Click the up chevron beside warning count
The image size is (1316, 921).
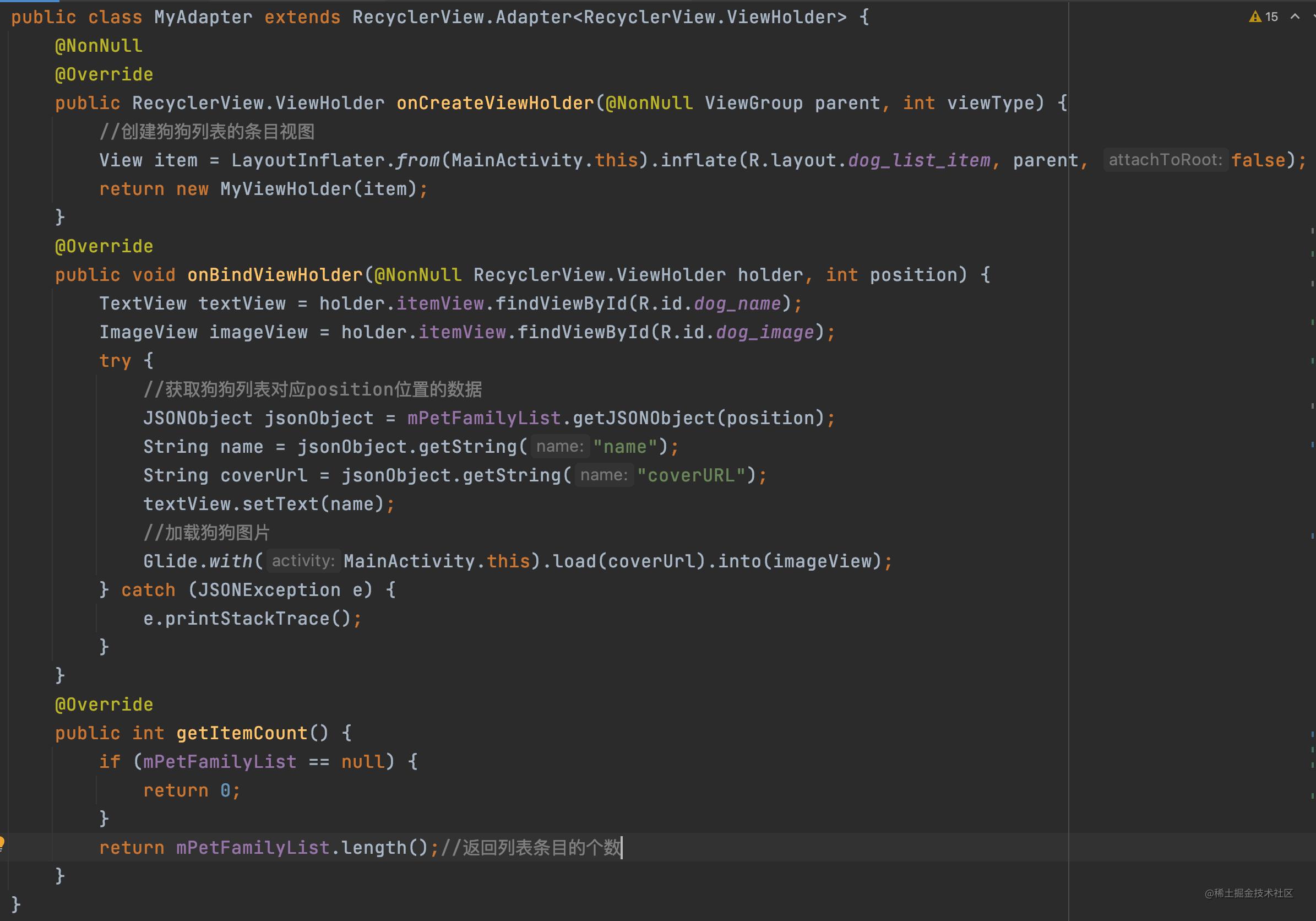pos(1294,17)
